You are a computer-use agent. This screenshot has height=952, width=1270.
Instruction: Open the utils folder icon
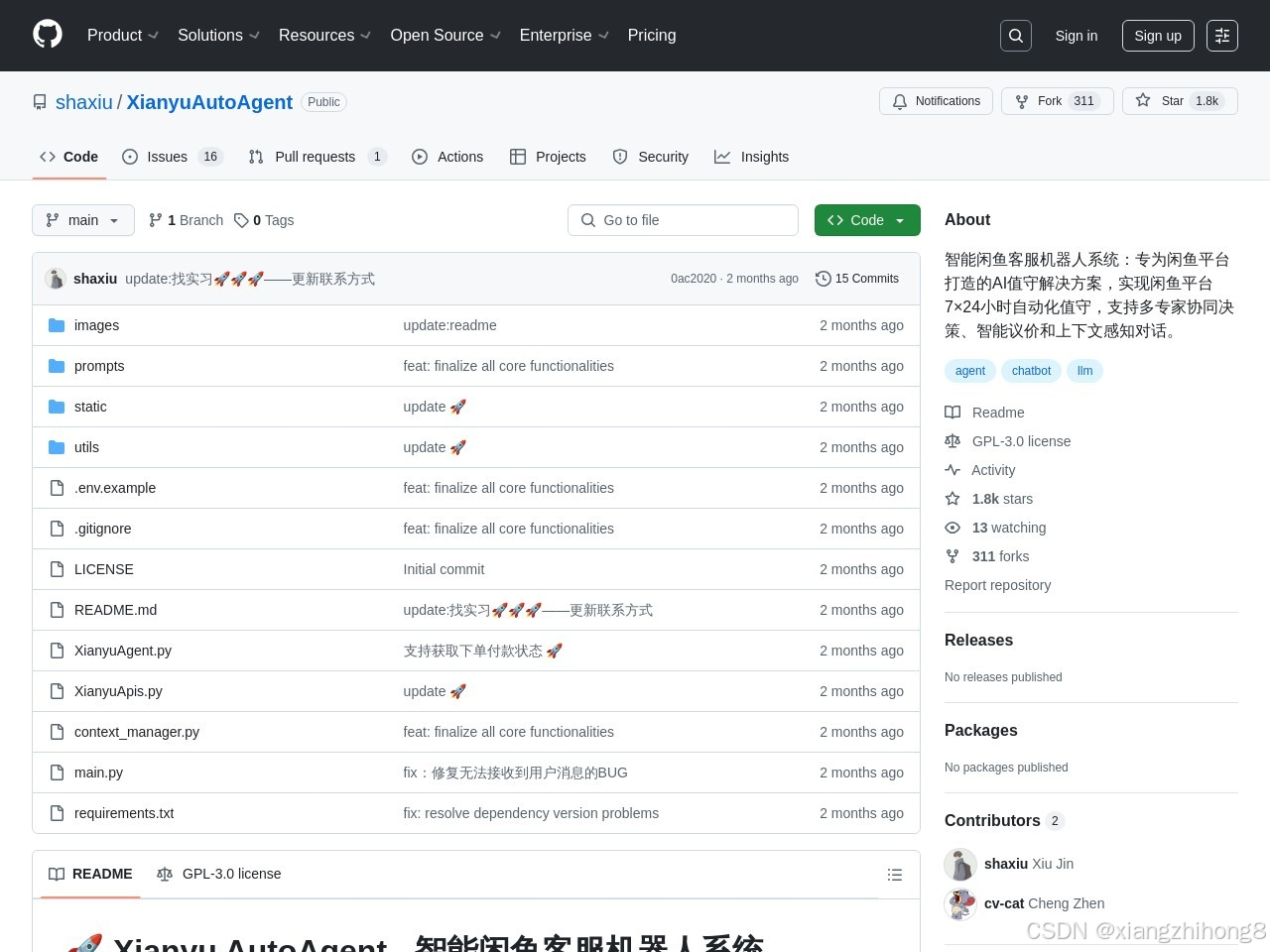(57, 447)
